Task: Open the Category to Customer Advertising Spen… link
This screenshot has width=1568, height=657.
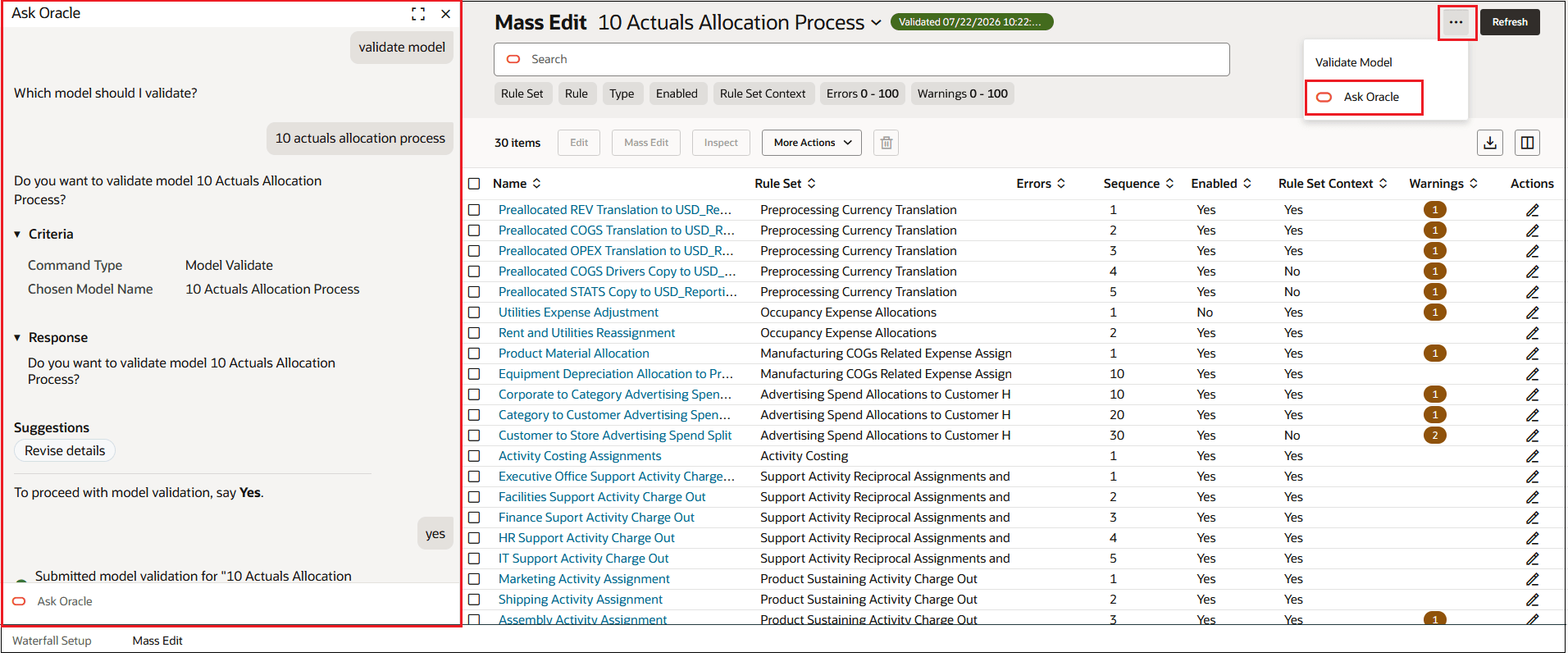Action: 614,415
